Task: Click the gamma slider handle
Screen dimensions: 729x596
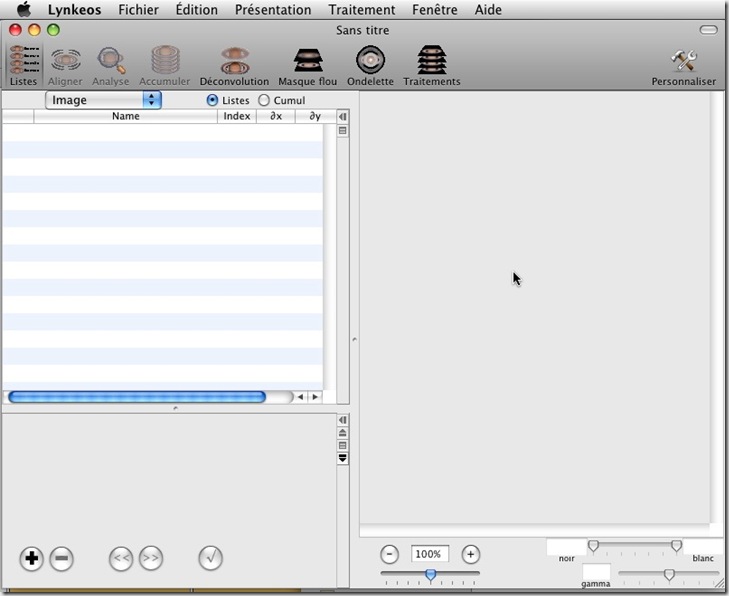Action: click(669, 575)
